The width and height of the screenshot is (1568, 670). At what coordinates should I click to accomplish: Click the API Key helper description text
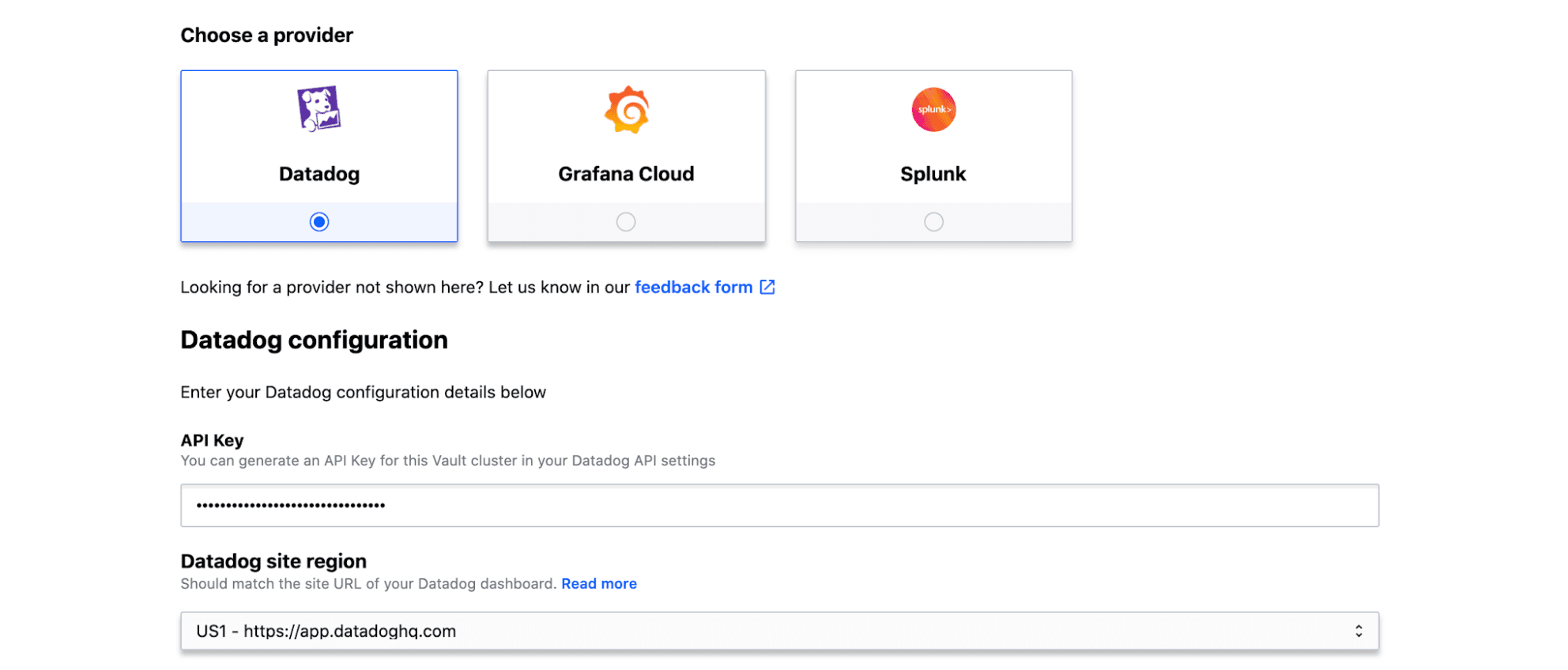point(447,461)
